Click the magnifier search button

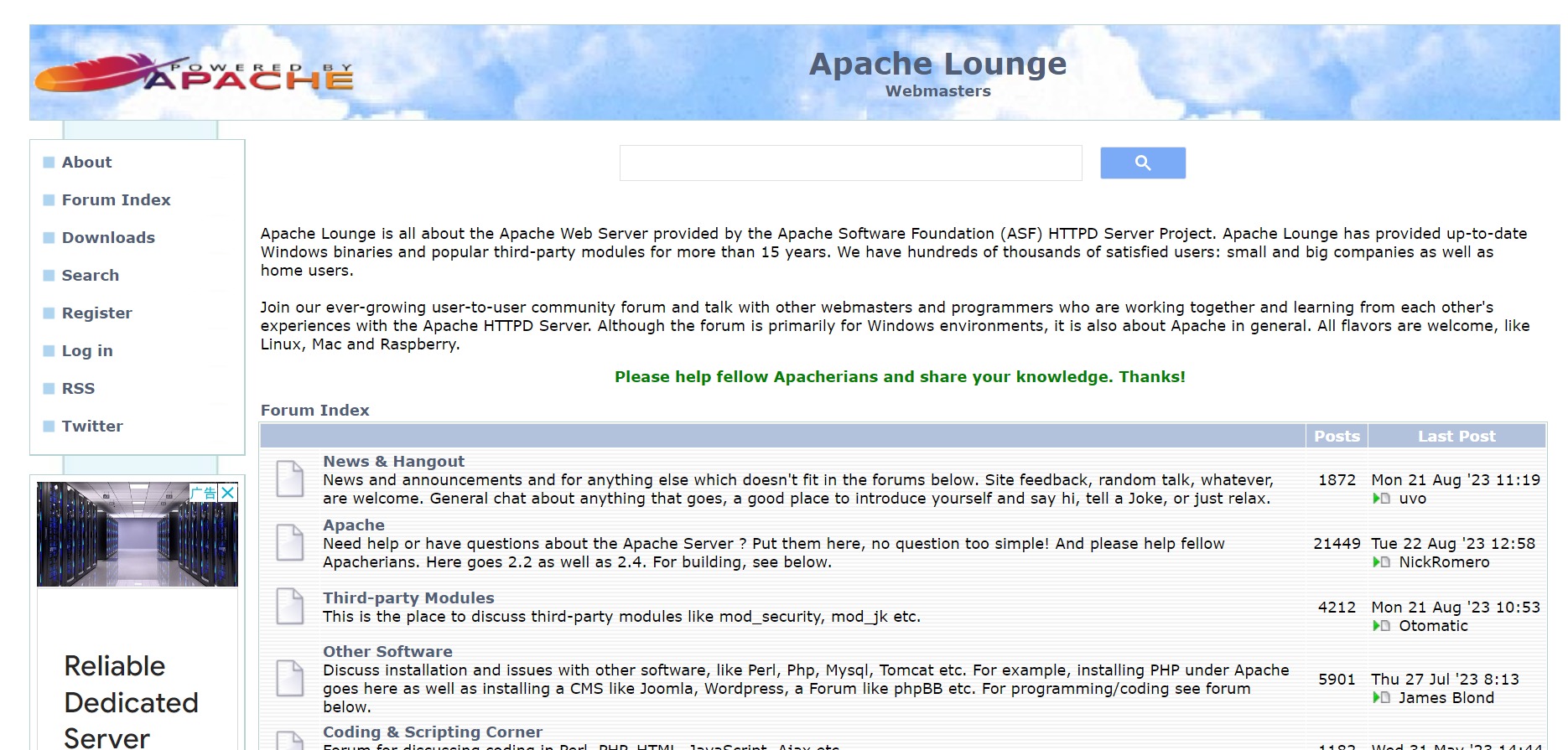point(1143,163)
